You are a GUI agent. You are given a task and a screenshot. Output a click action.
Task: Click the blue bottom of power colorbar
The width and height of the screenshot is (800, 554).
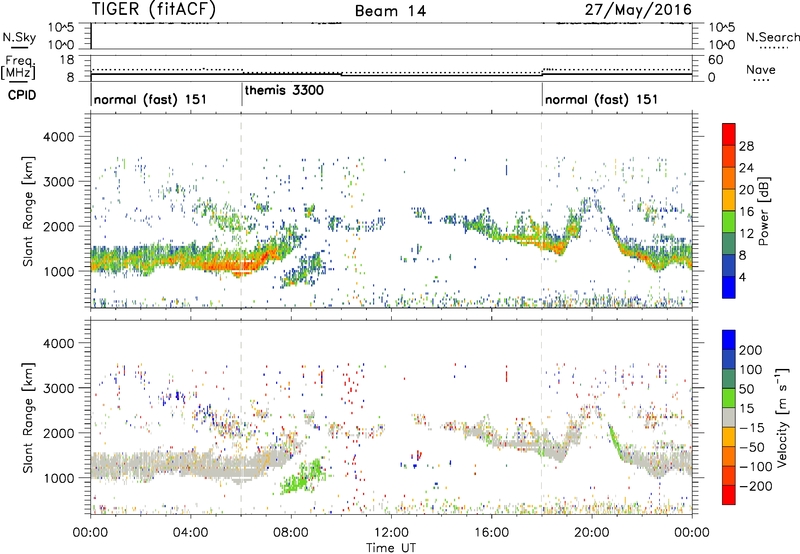tap(729, 287)
